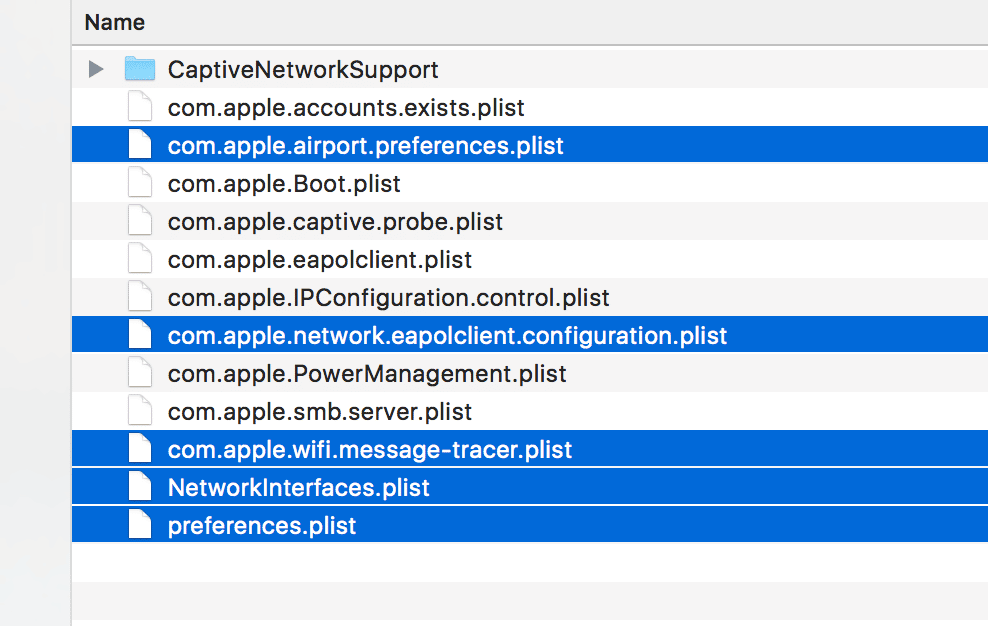Screen dimensions: 988x626
Task: Select com.apple.eapolclient.plist file name
Action: pos(320,260)
